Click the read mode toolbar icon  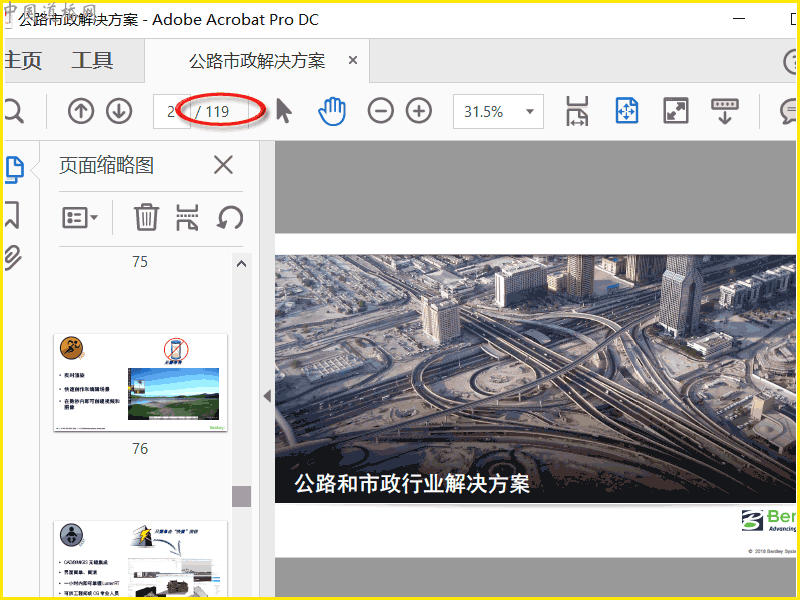click(x=724, y=111)
